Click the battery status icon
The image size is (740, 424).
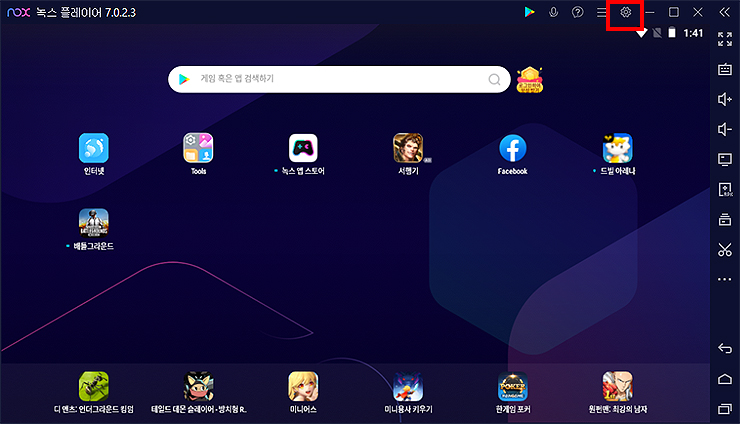pos(672,33)
